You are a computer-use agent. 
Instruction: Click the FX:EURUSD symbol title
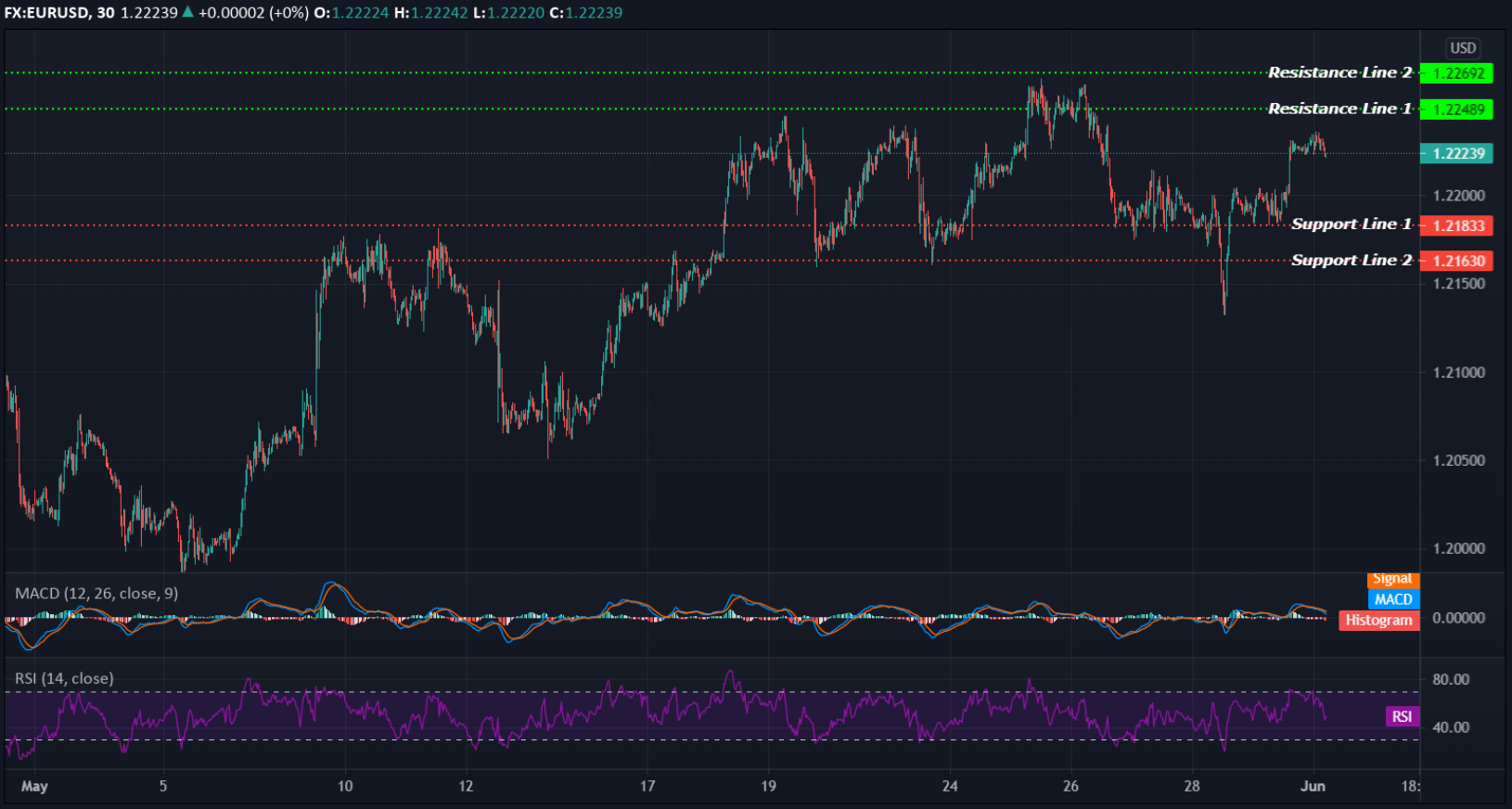click(47, 13)
